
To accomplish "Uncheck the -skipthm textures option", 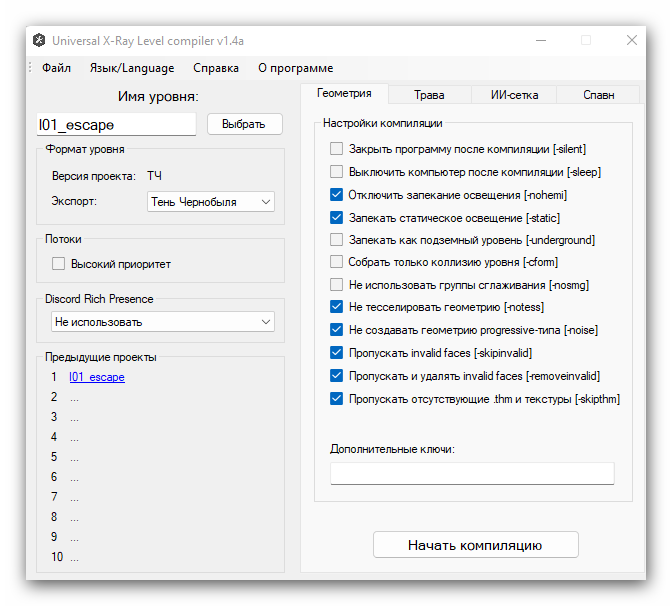I will (337, 399).
